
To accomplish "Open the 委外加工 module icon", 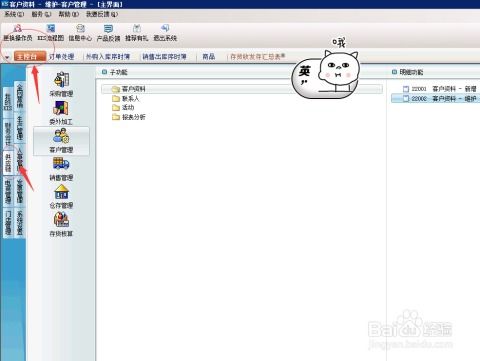I will point(61,109).
